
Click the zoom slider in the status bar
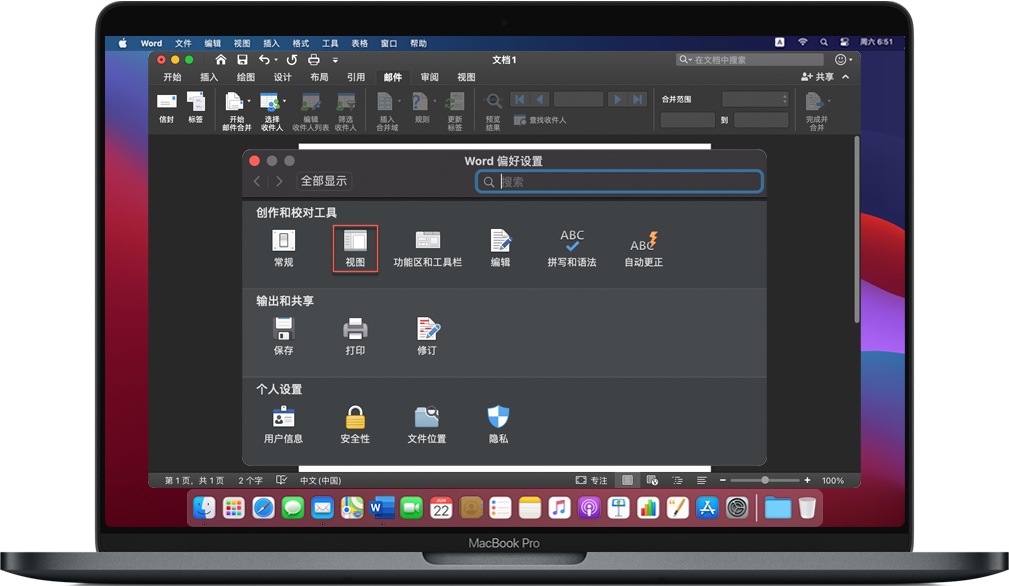(765, 480)
